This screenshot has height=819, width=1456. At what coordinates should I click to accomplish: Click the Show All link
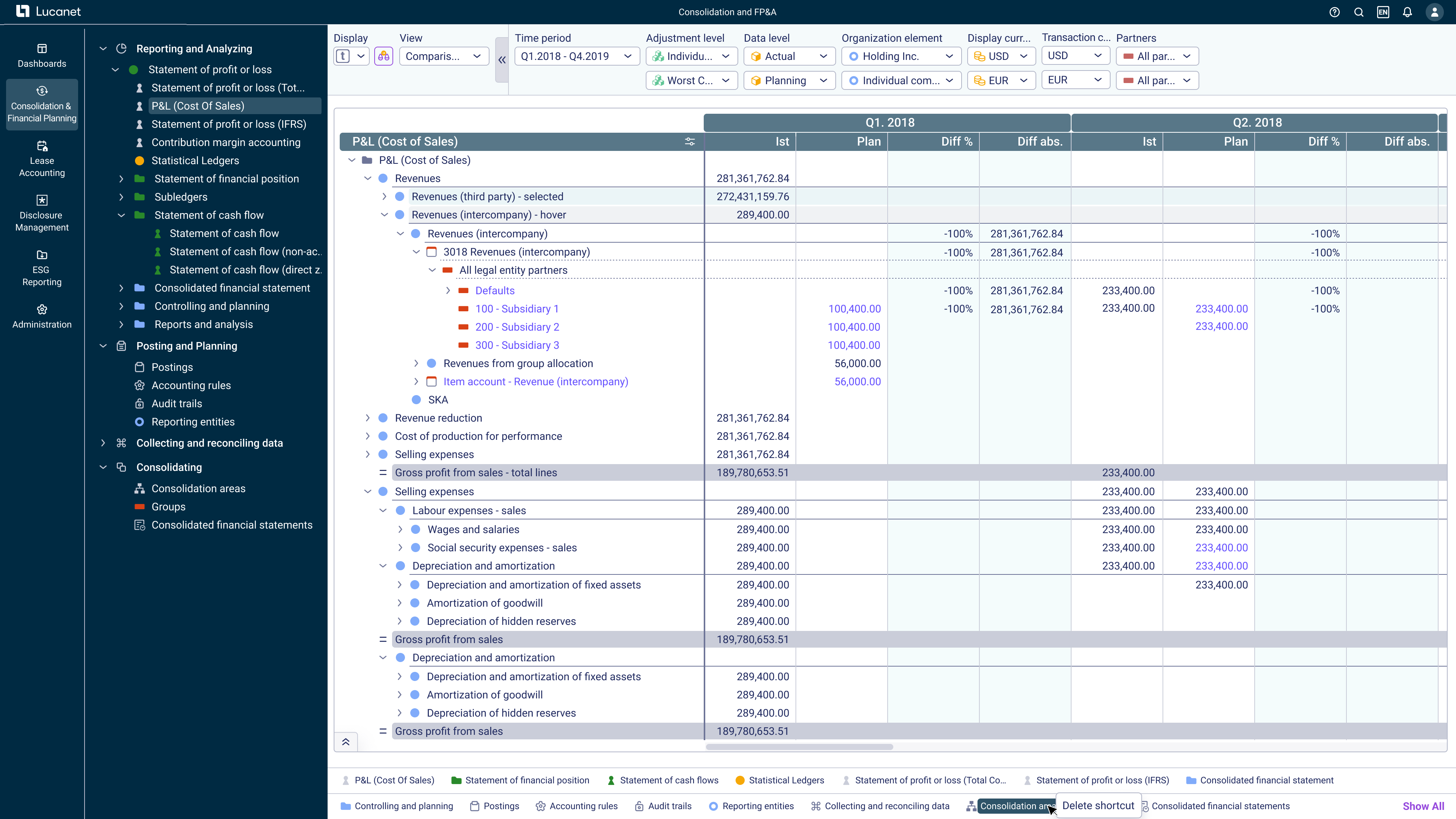click(x=1423, y=806)
